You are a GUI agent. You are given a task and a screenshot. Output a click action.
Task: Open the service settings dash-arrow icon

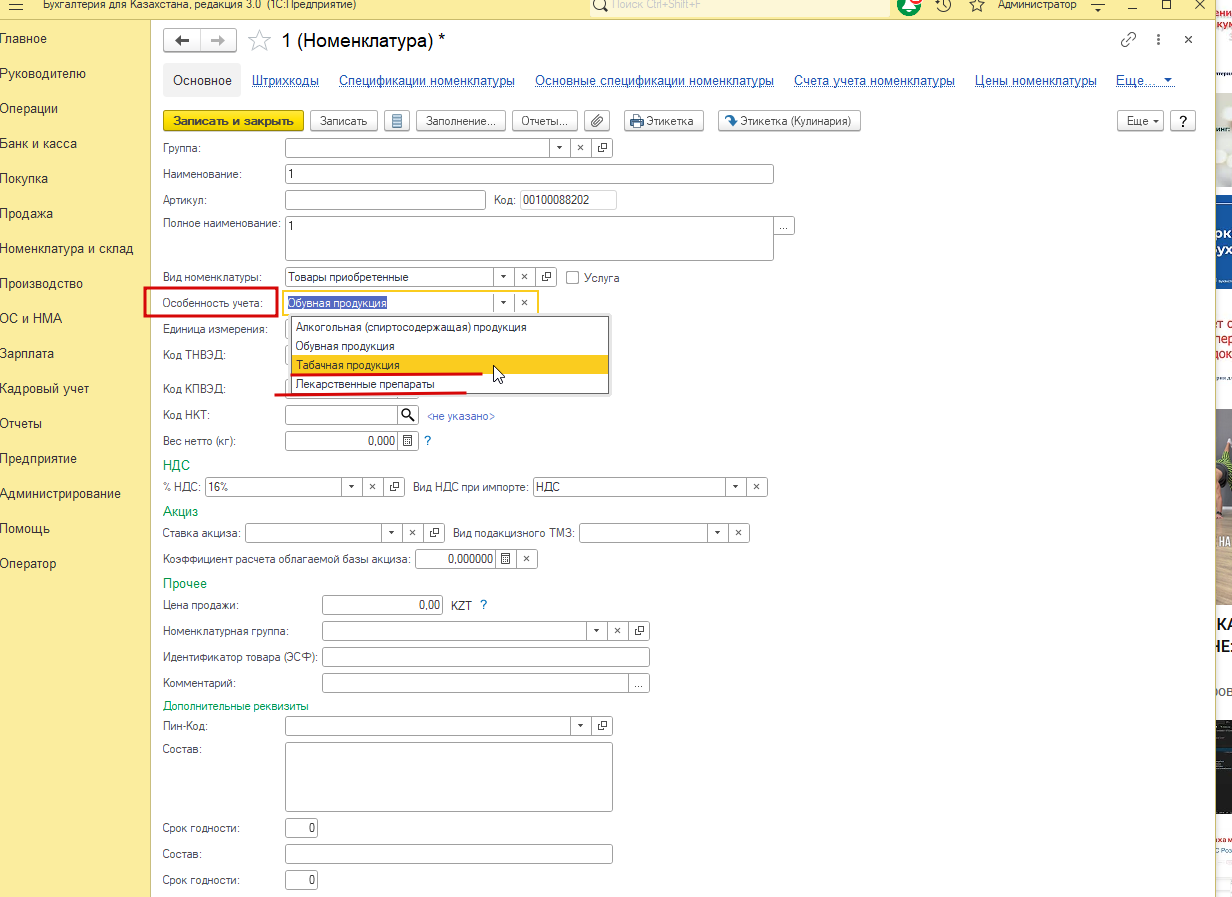point(1098,6)
